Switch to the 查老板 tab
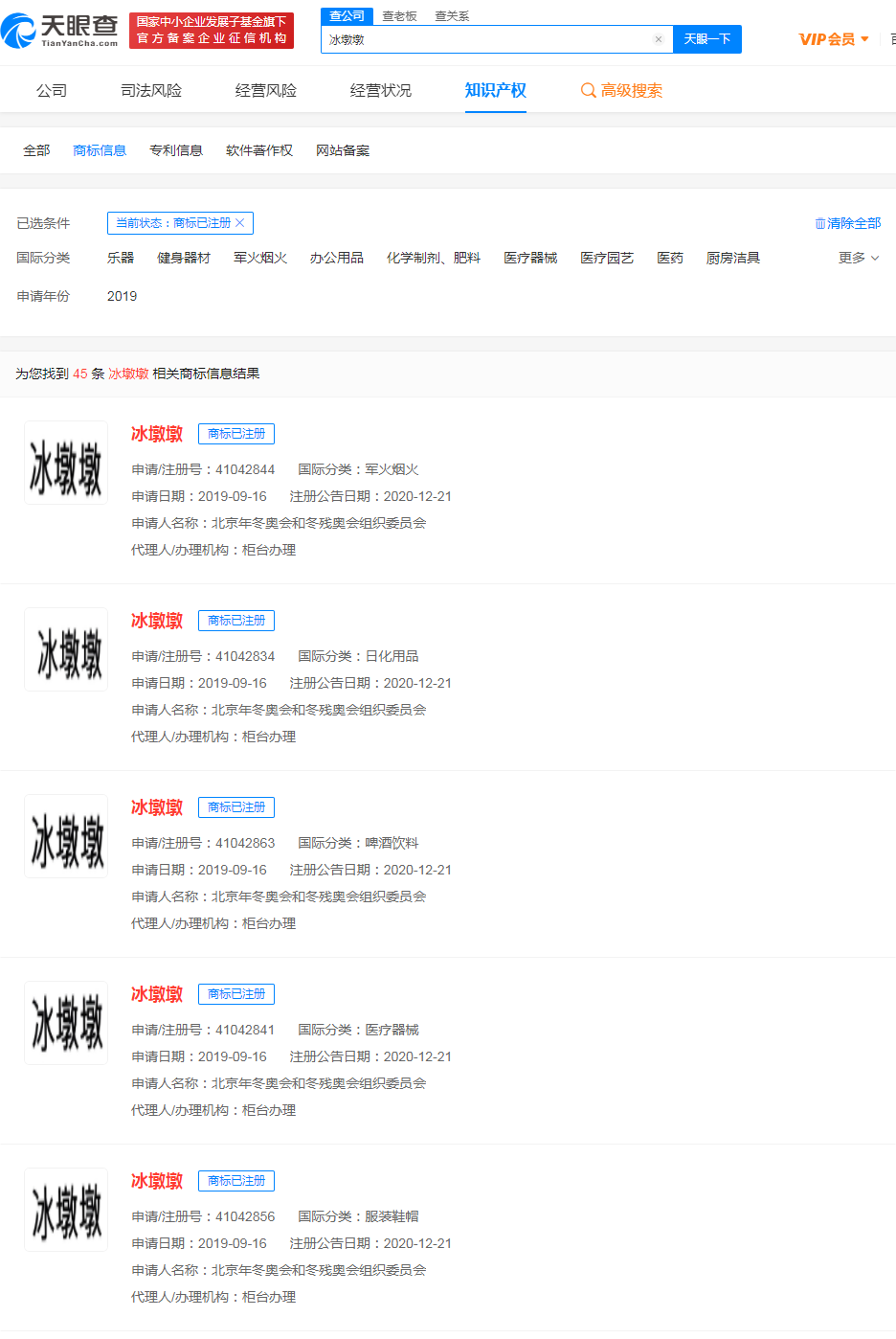The width and height of the screenshot is (896, 1339). 398,15
